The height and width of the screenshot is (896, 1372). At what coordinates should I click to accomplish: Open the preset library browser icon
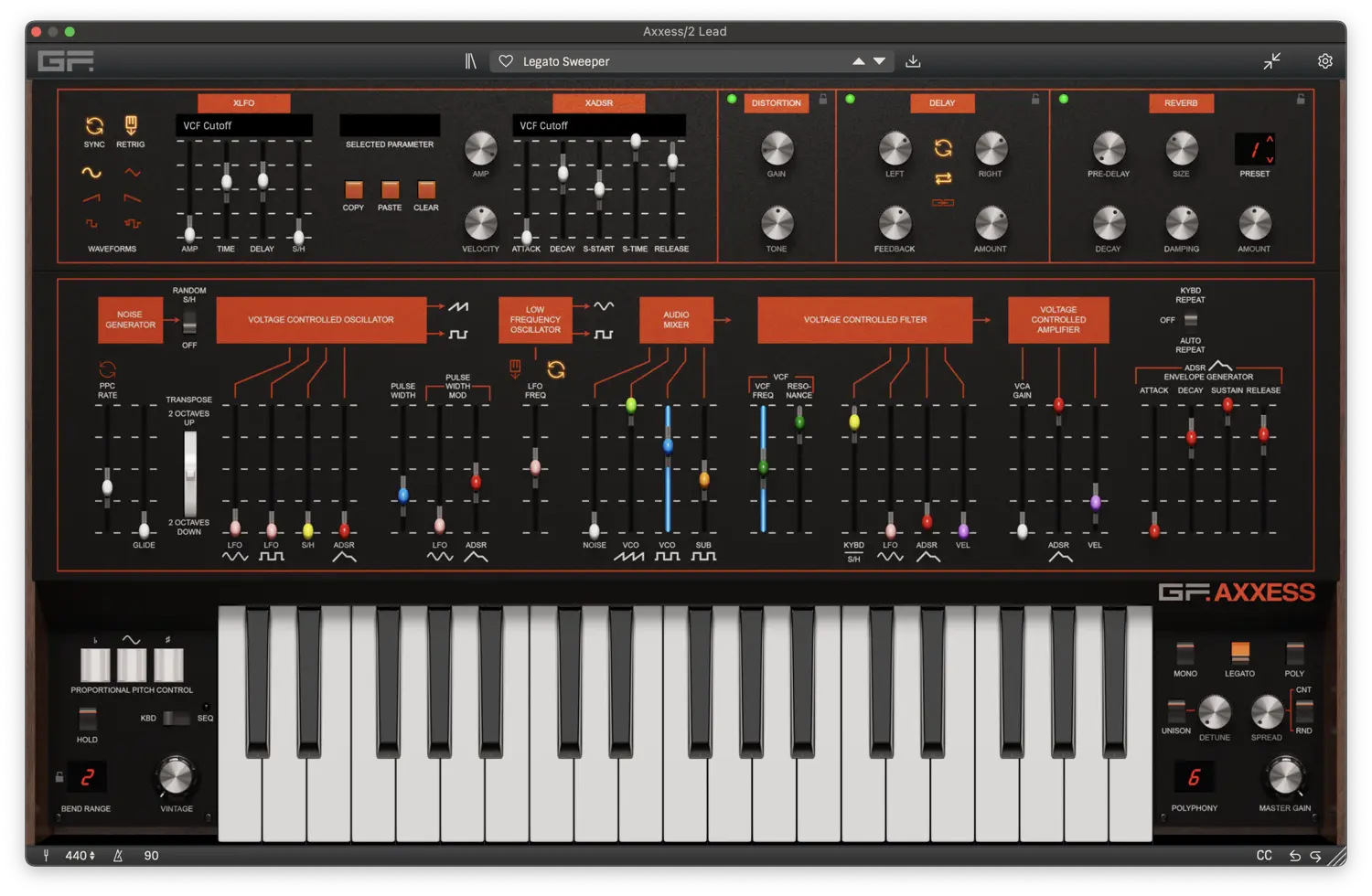tap(470, 61)
